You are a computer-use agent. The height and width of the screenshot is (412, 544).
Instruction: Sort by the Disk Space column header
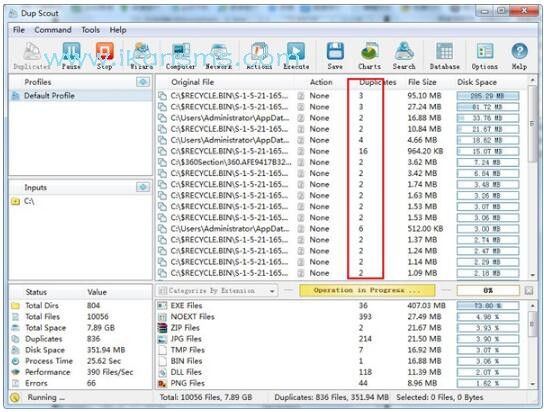[x=477, y=82]
